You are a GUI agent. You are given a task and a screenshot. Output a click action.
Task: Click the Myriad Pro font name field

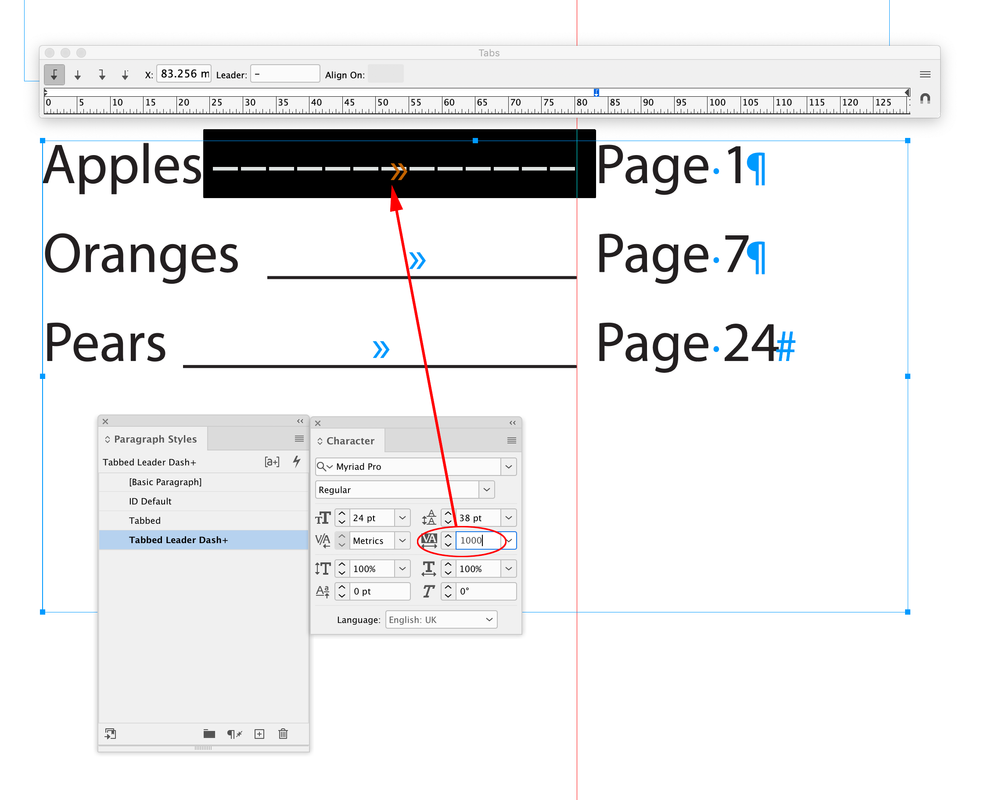pyautogui.click(x=417, y=466)
